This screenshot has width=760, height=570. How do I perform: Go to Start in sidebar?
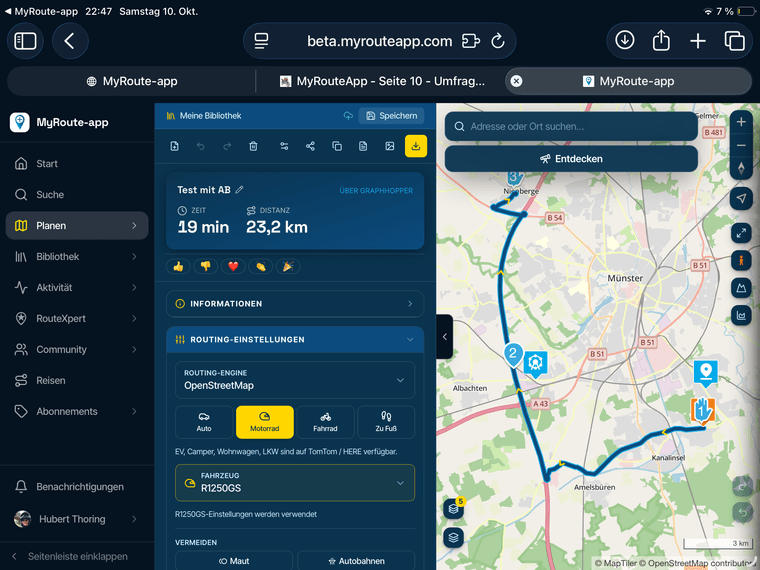(x=77, y=164)
